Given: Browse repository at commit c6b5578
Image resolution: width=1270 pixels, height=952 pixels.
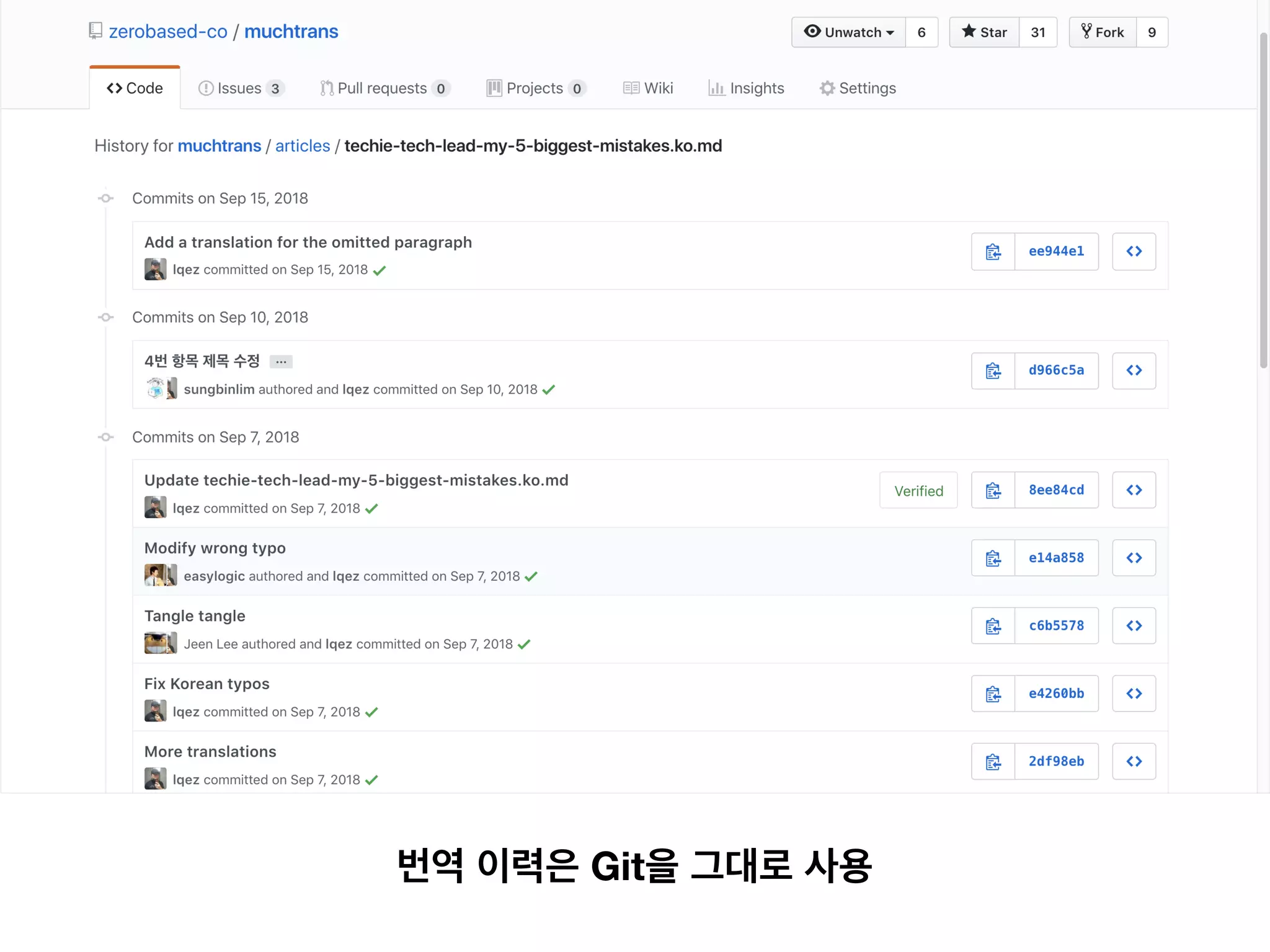Looking at the screenshot, I should tap(1134, 626).
